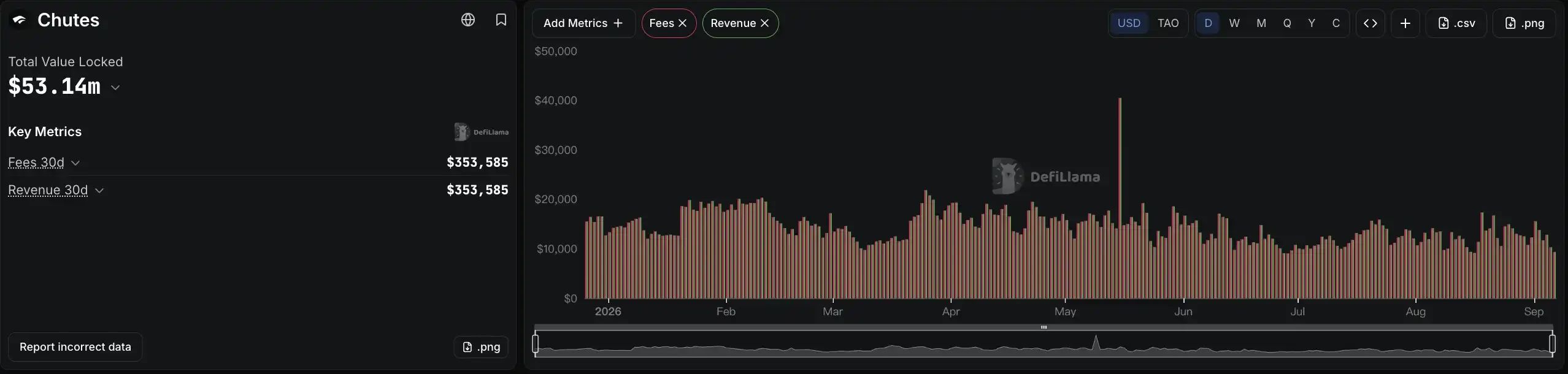
Task: Click the Sep x-axis label
Action: coord(1534,311)
